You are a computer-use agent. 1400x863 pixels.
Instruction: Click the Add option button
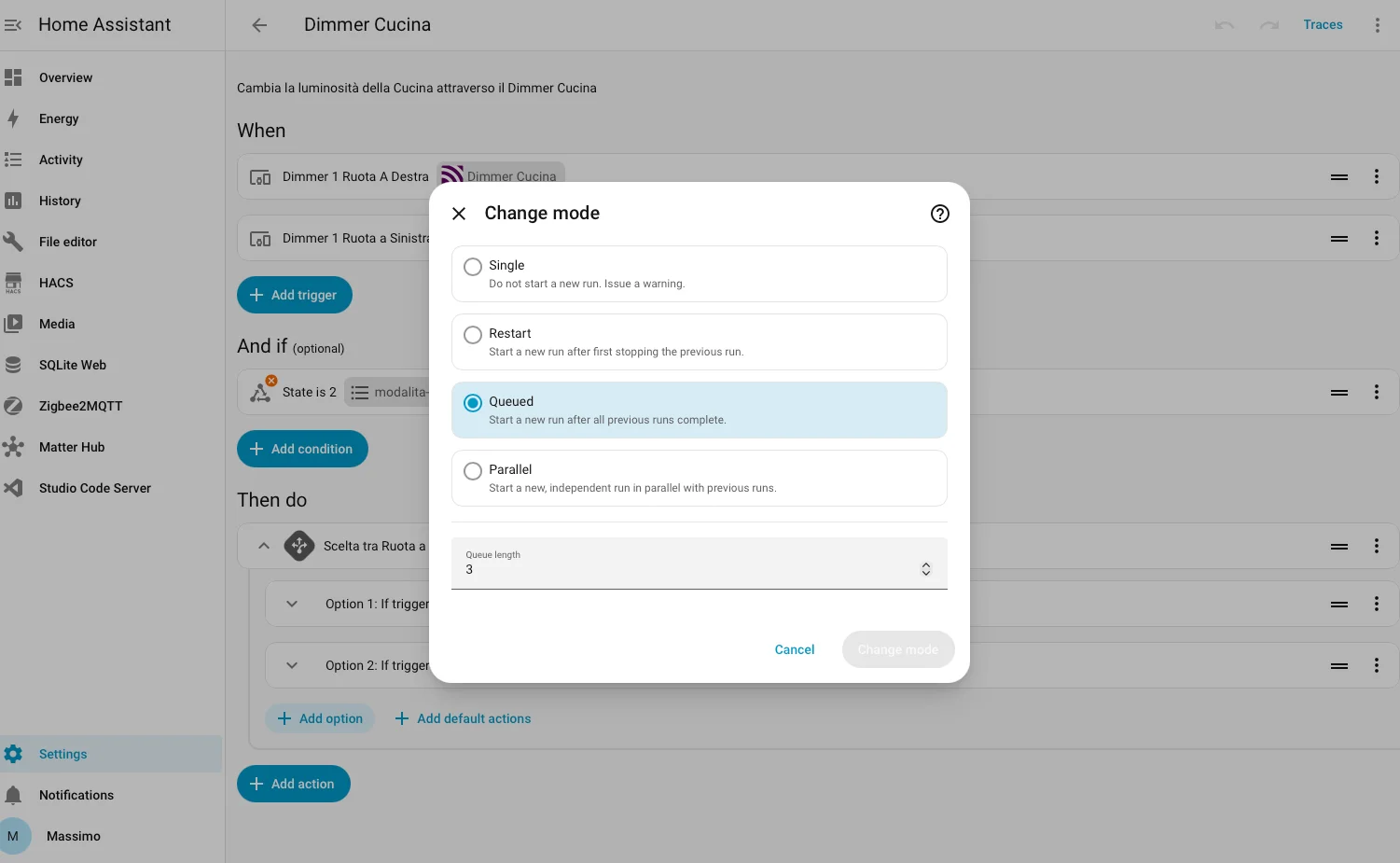320,718
